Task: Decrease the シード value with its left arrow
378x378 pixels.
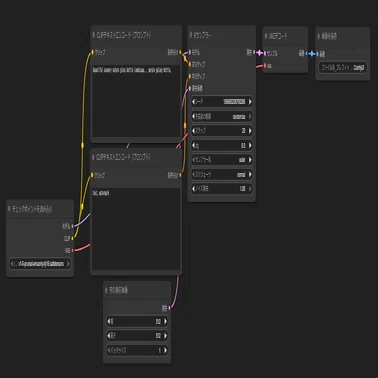Action: point(194,102)
